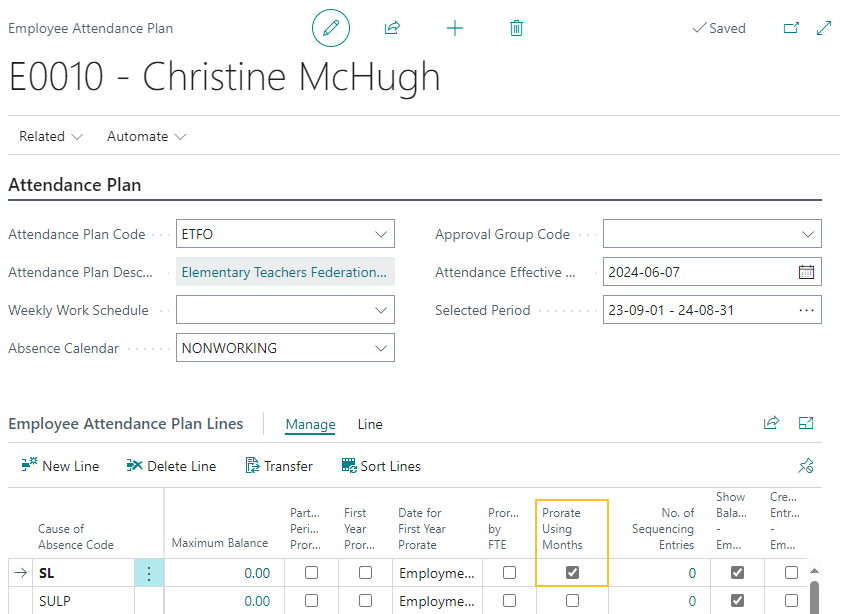Open the share options icon

[x=392, y=28]
